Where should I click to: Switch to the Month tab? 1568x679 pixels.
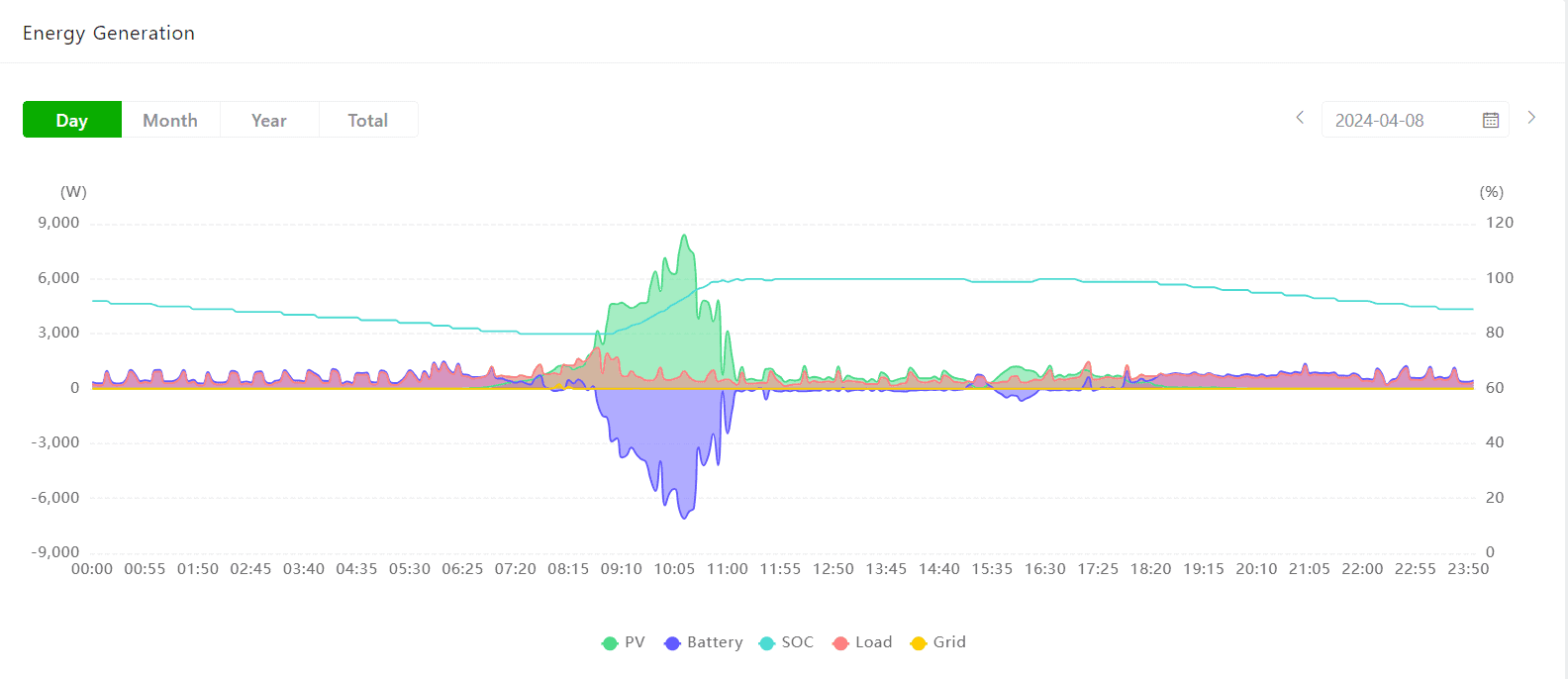170,120
